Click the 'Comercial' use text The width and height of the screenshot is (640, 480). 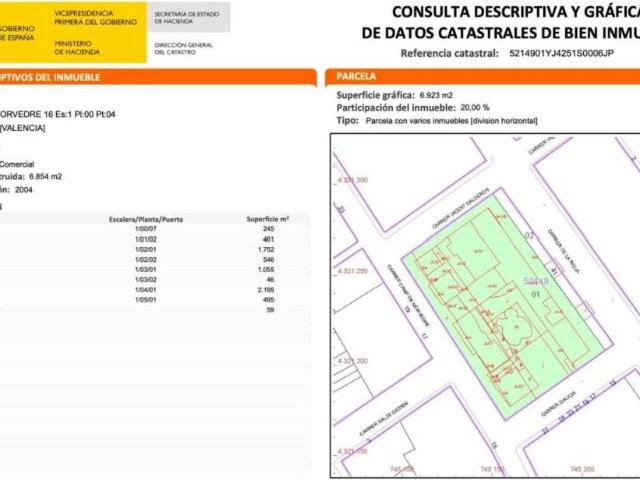17,164
